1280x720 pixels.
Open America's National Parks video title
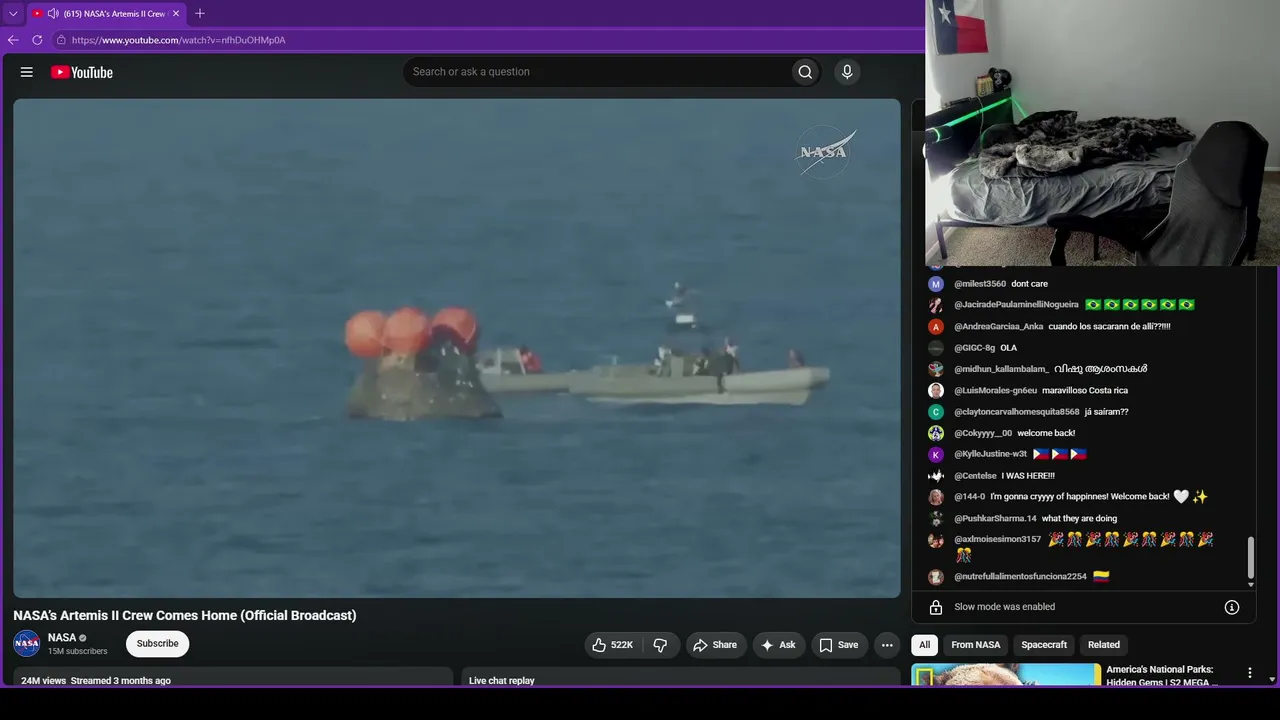pyautogui.click(x=1162, y=675)
